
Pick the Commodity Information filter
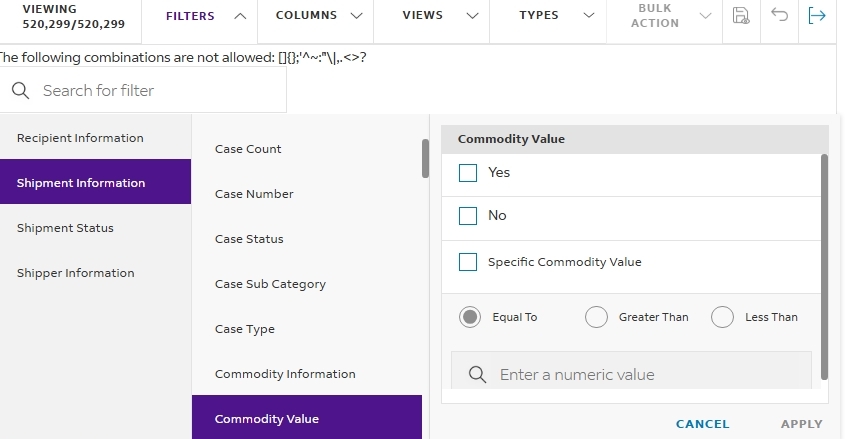[x=285, y=374]
